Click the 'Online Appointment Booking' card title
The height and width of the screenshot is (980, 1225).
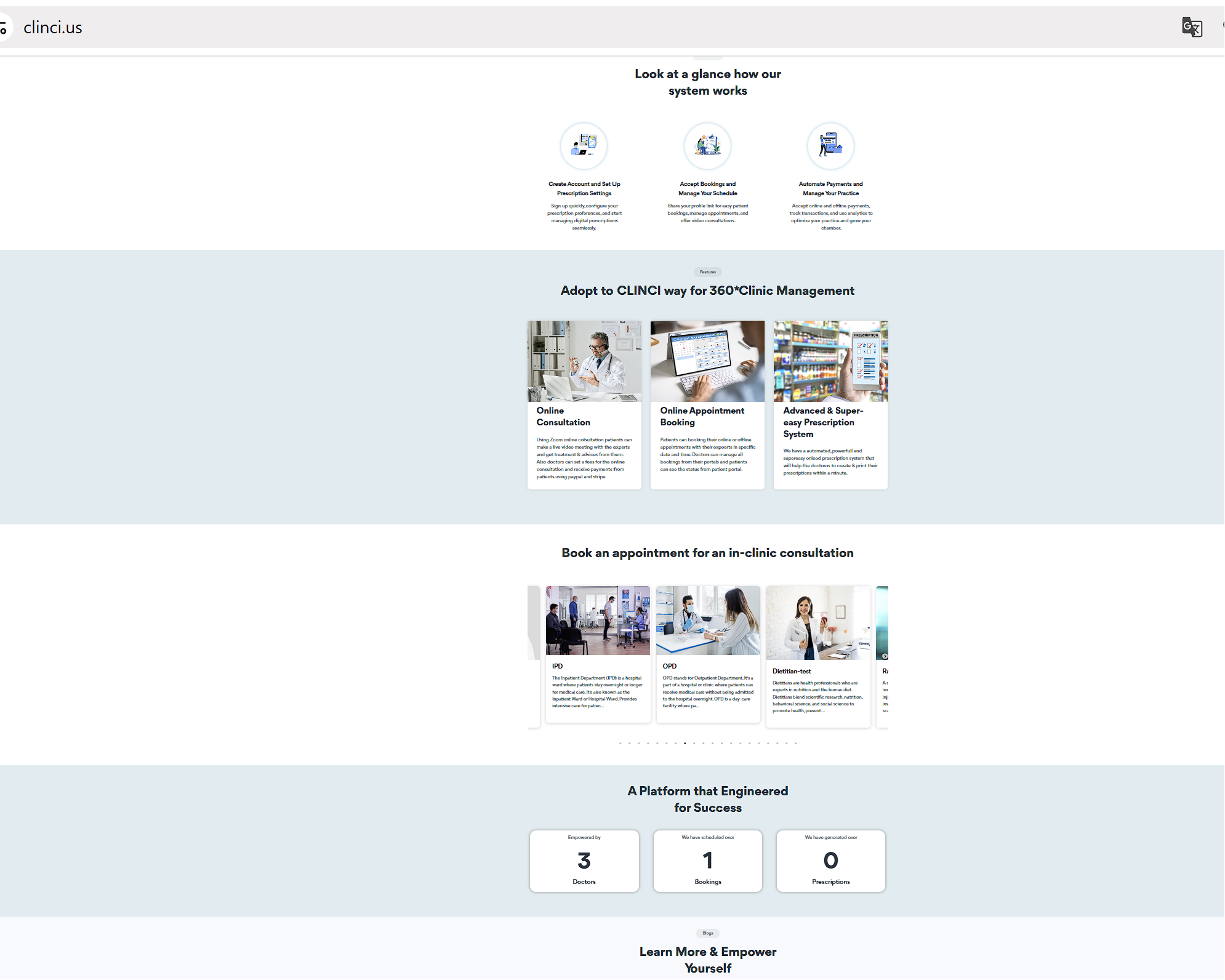pos(702,417)
